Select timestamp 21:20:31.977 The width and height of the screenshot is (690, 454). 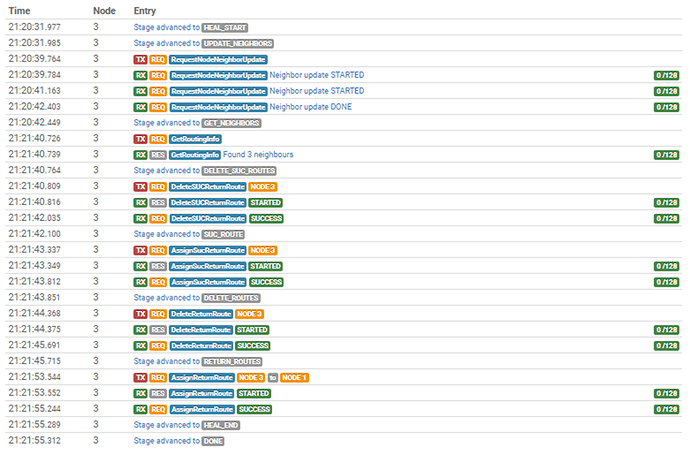[x=34, y=27]
